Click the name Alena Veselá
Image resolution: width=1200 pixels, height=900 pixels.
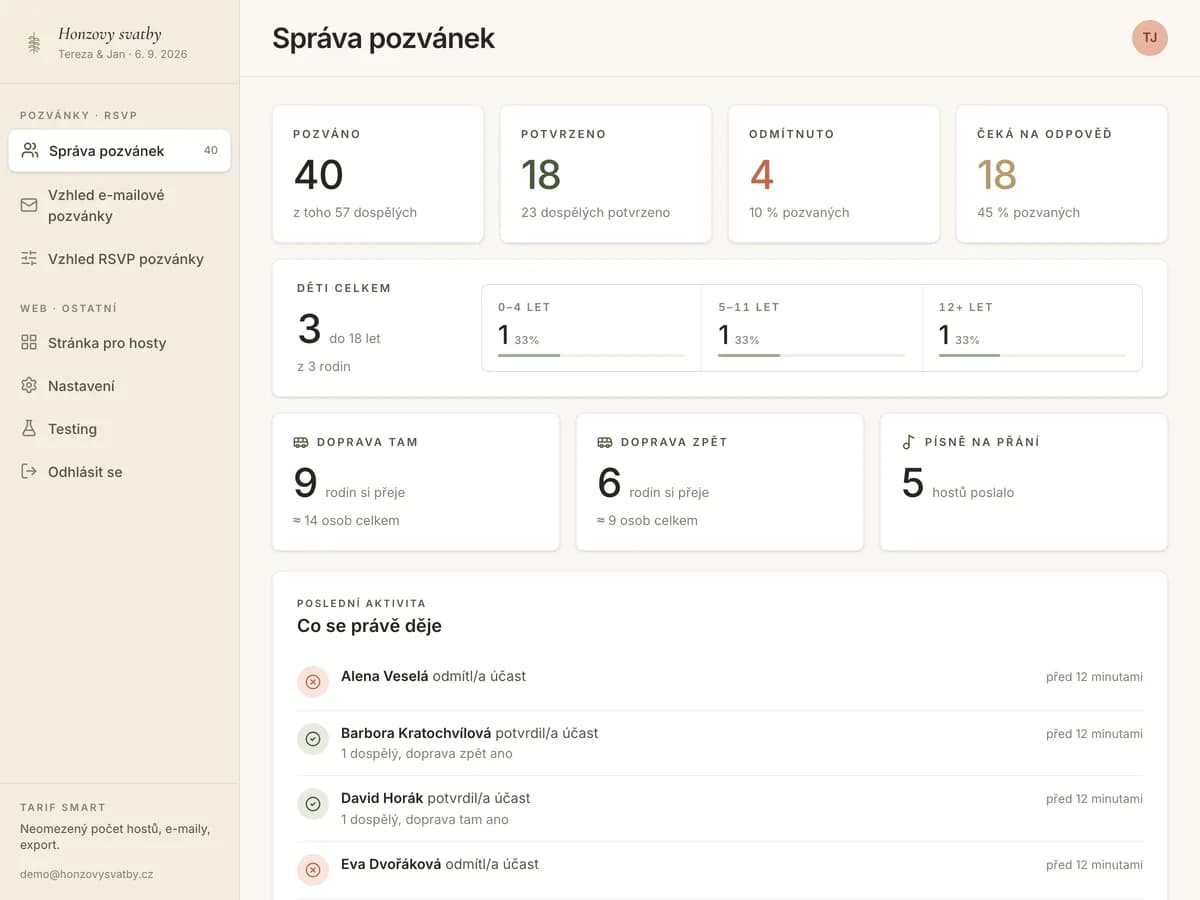tap(384, 676)
